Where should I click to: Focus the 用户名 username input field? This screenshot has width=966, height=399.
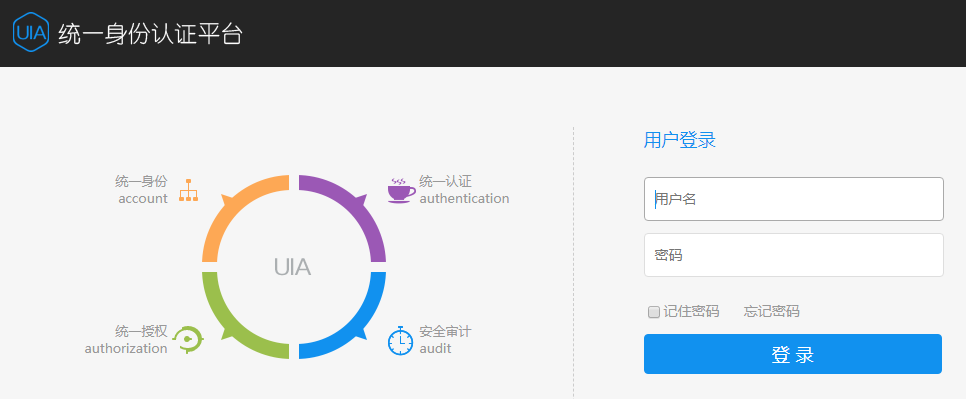pyautogui.click(x=794, y=199)
